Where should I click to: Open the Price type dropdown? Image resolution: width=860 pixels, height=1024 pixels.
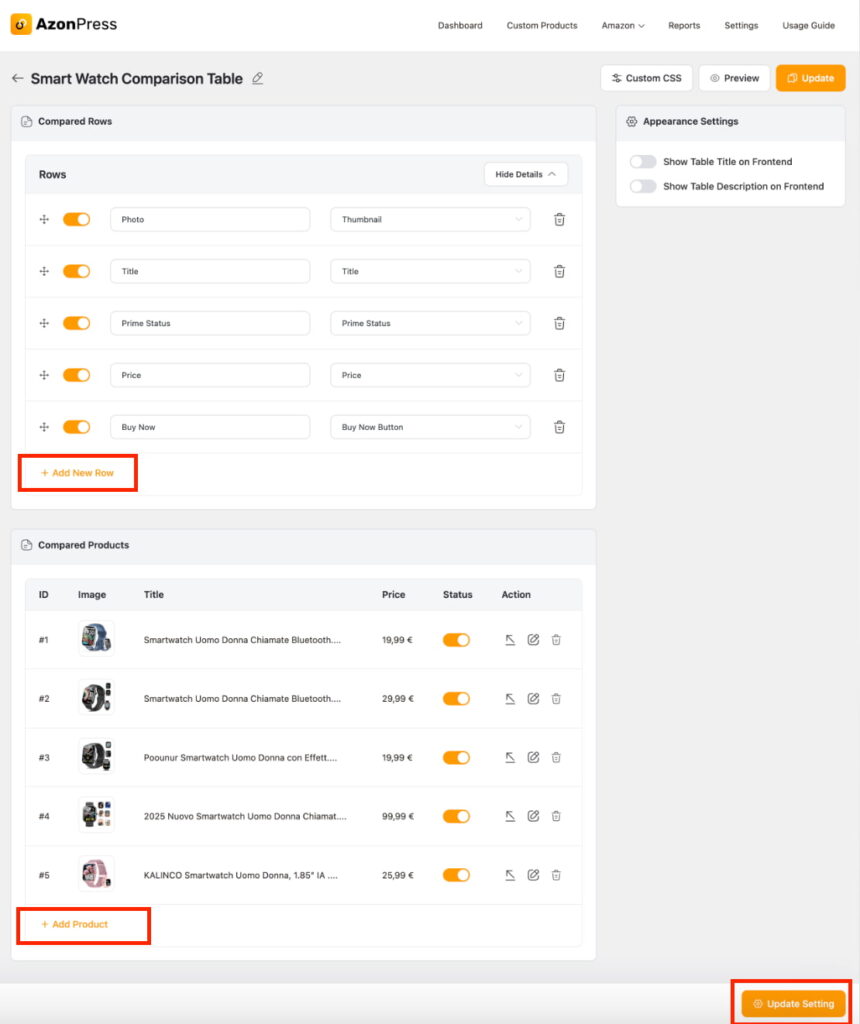click(430, 375)
